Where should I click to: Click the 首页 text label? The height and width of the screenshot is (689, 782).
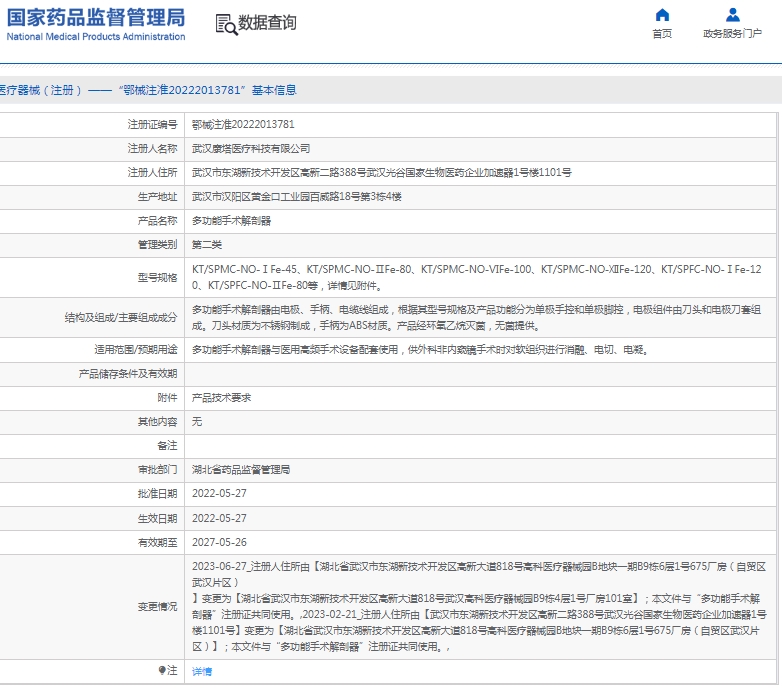(662, 33)
